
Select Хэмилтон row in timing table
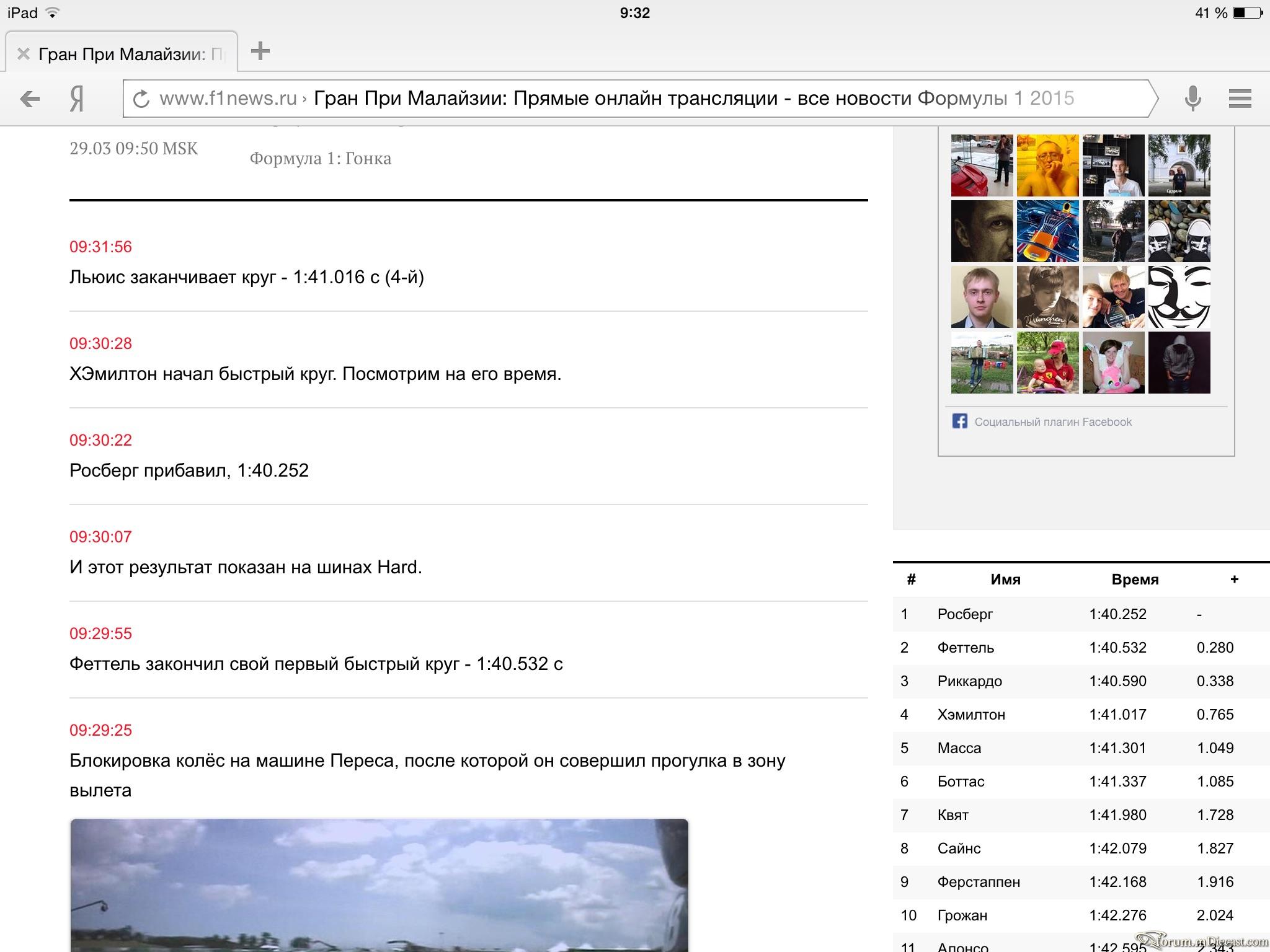(x=1081, y=715)
